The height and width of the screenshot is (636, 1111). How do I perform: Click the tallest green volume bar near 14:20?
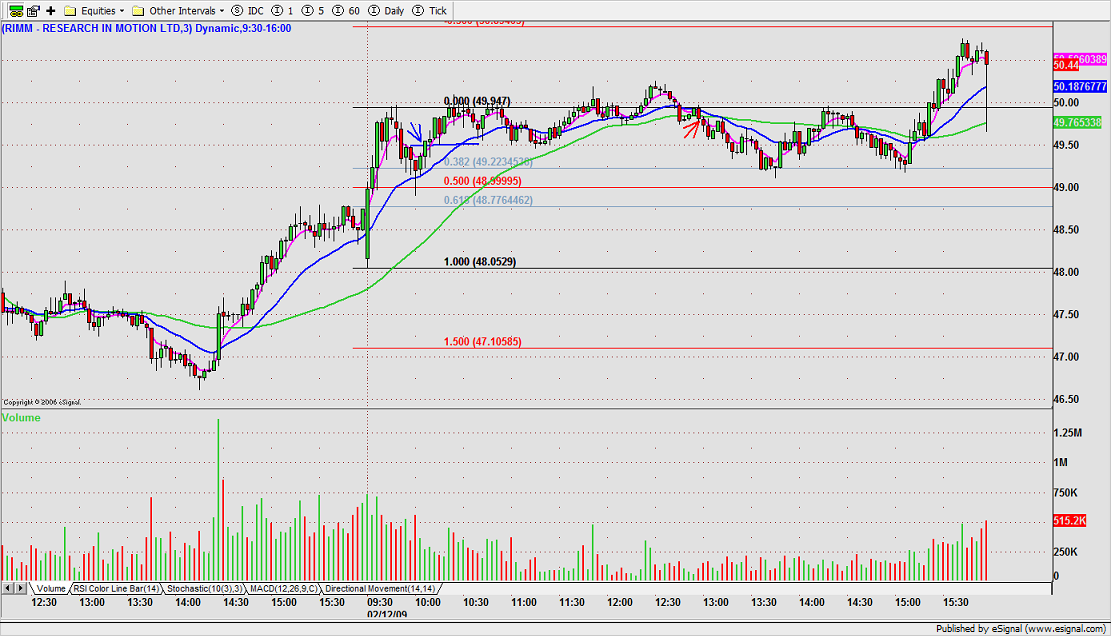218,499
